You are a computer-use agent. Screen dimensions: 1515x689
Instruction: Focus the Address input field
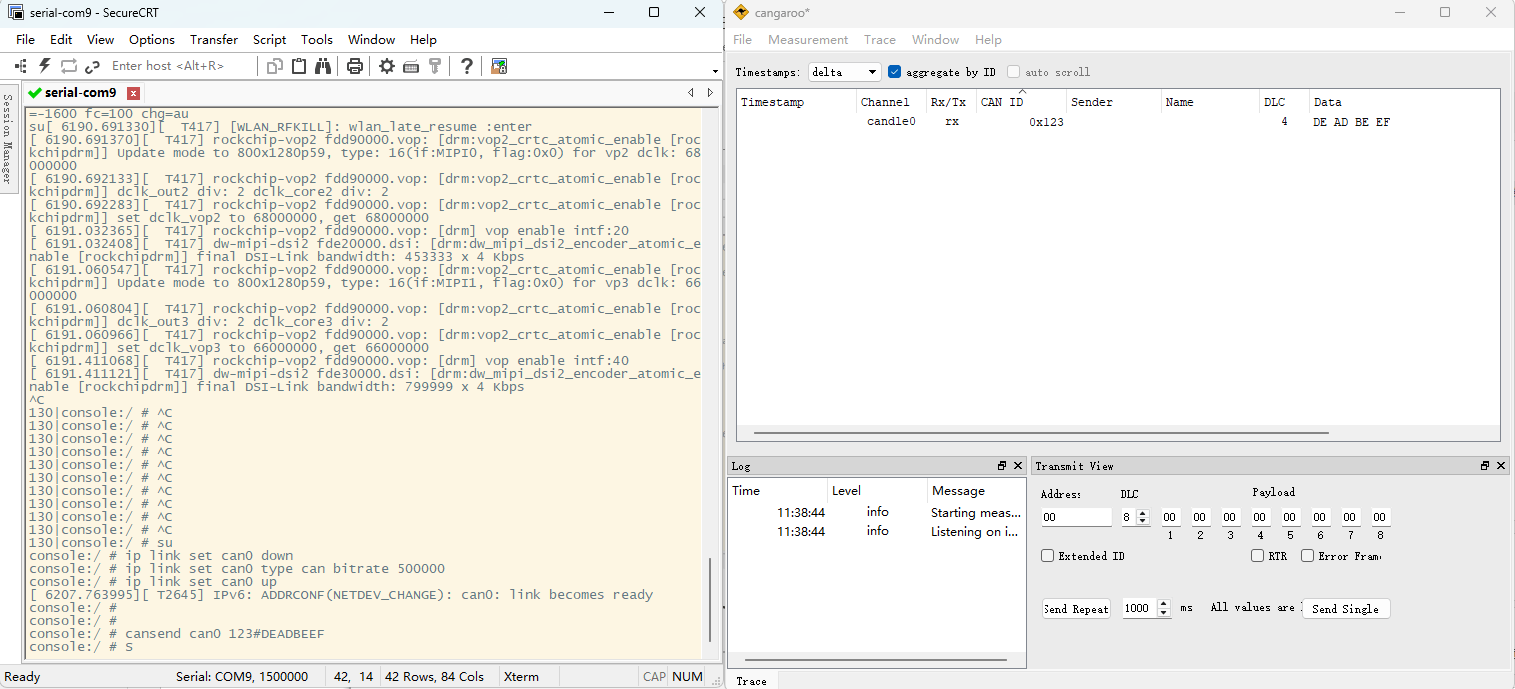point(1076,517)
